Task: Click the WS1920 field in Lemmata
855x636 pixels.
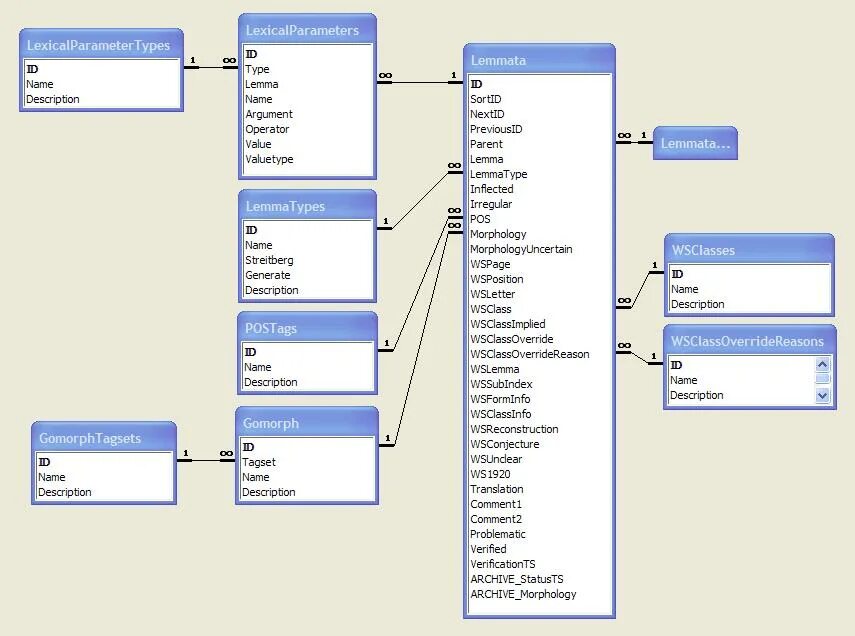Action: tap(540, 474)
